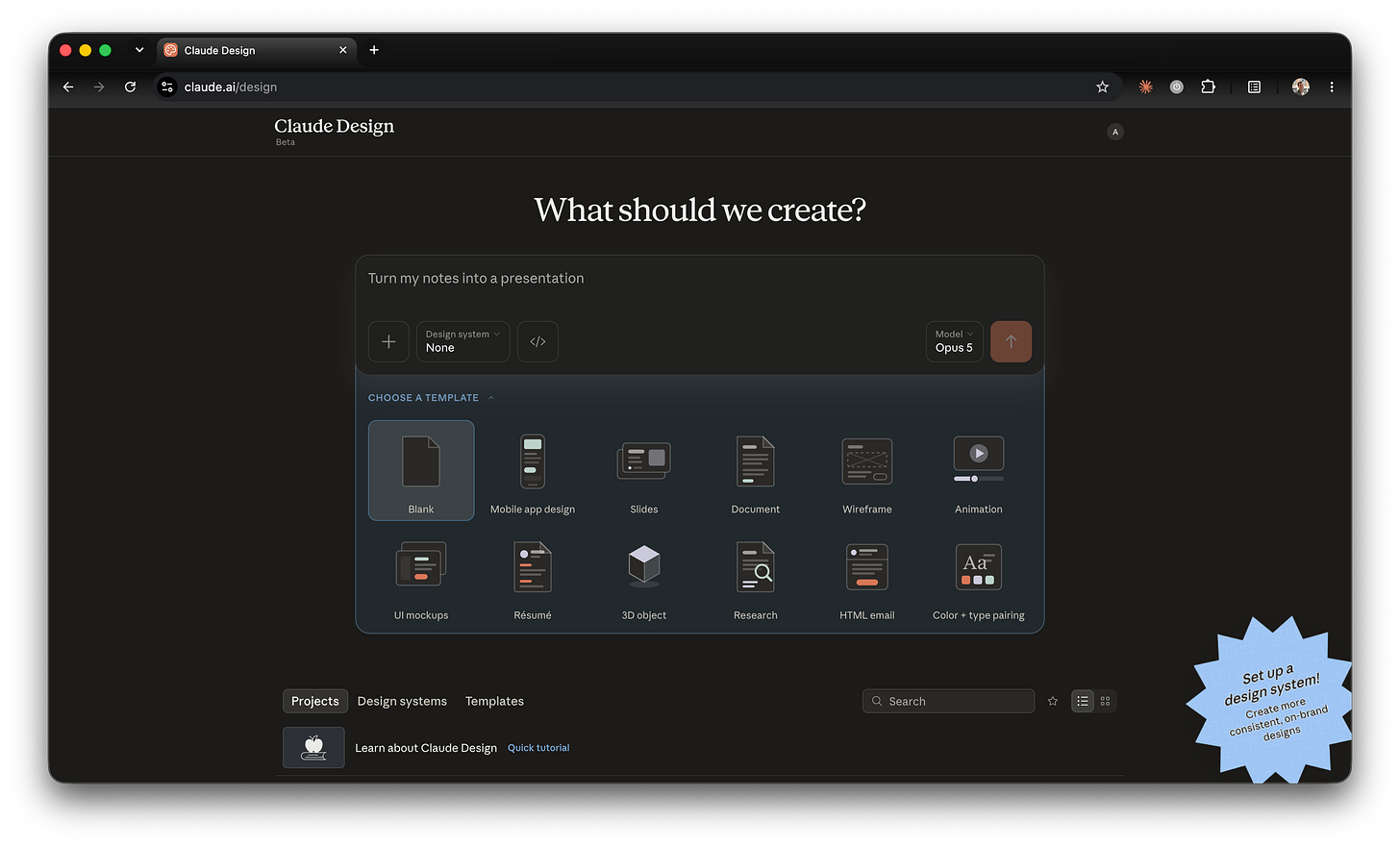Select the Document template
Image resolution: width=1400 pixels, height=847 pixels.
(756, 470)
